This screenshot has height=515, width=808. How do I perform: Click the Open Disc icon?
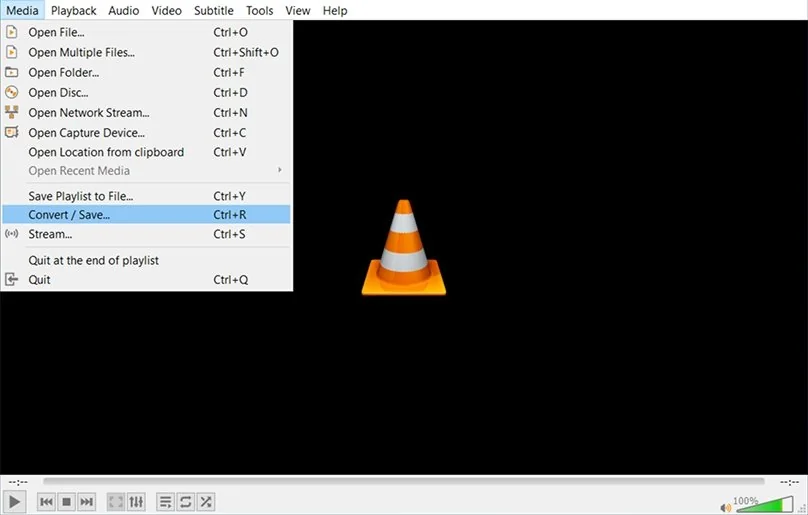point(11,92)
